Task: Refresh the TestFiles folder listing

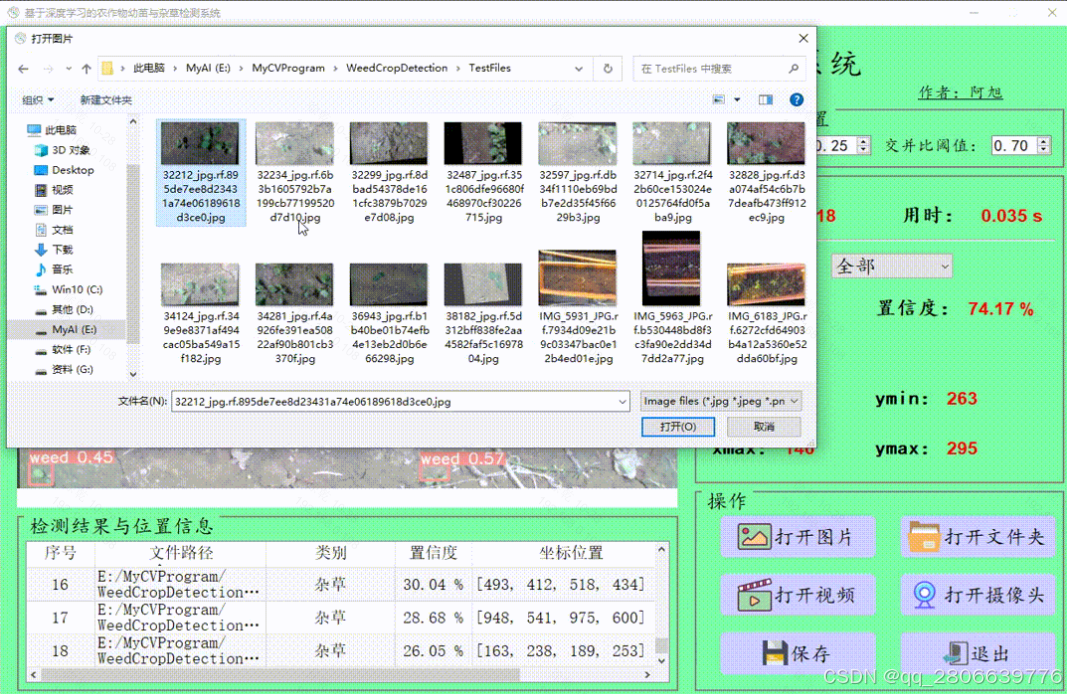Action: point(608,69)
